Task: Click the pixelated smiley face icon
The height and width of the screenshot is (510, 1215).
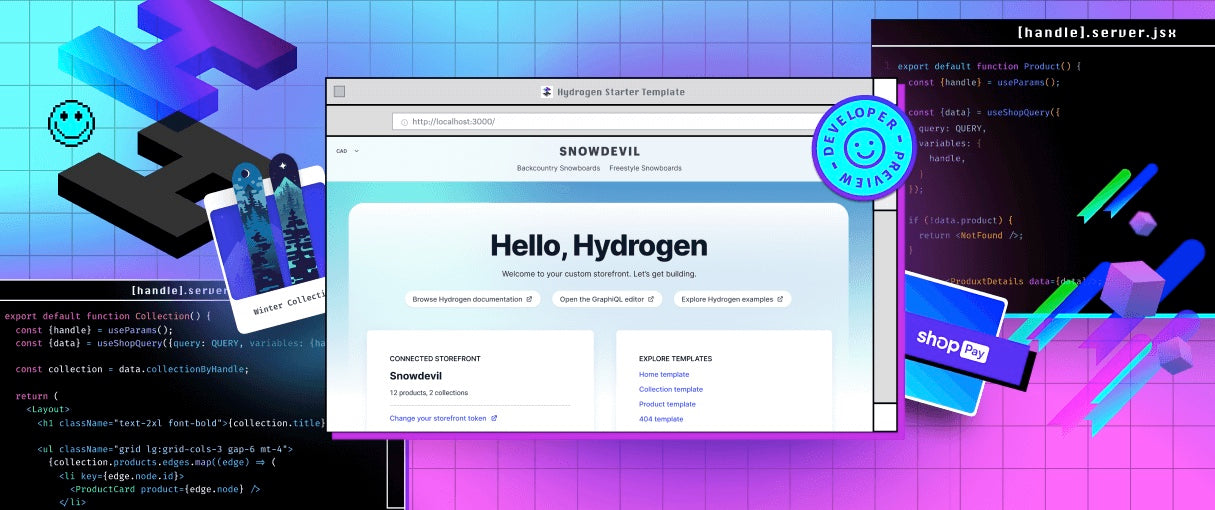Action: click(x=72, y=122)
